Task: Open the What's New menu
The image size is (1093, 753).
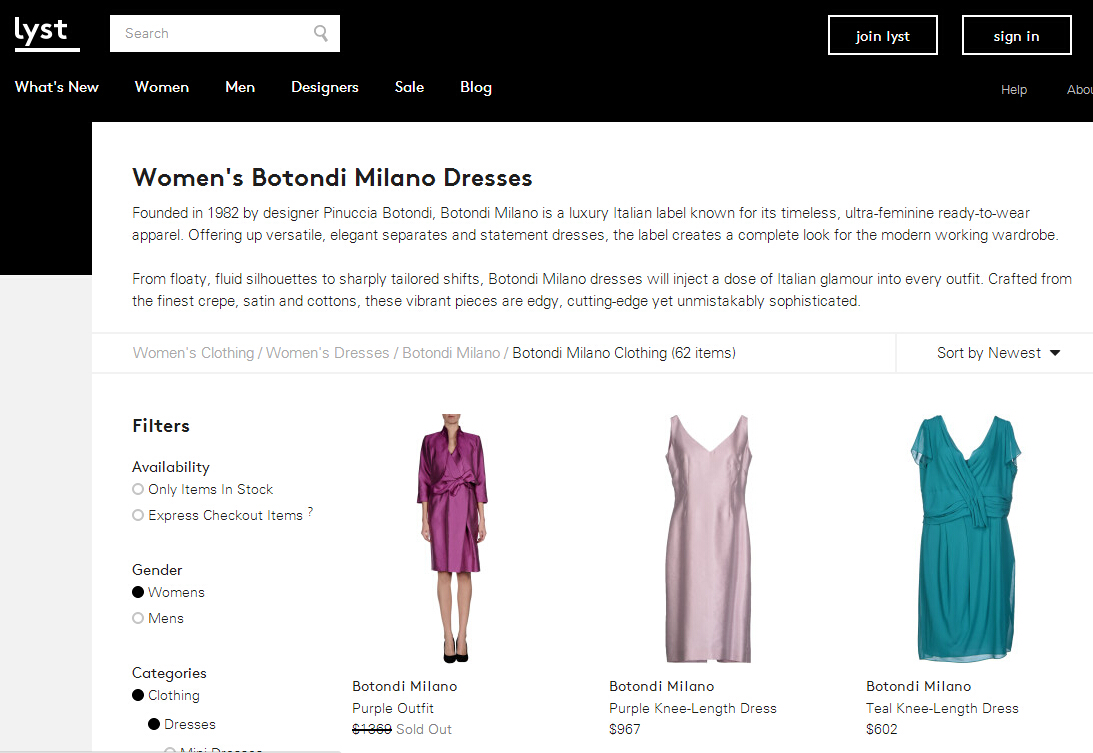Action: (56, 87)
